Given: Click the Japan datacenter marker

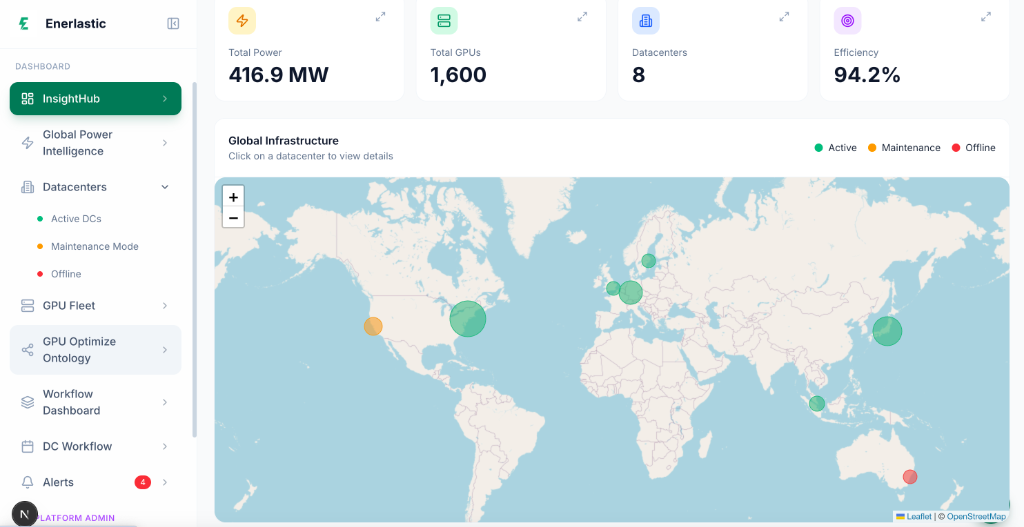Looking at the screenshot, I should coord(887,331).
